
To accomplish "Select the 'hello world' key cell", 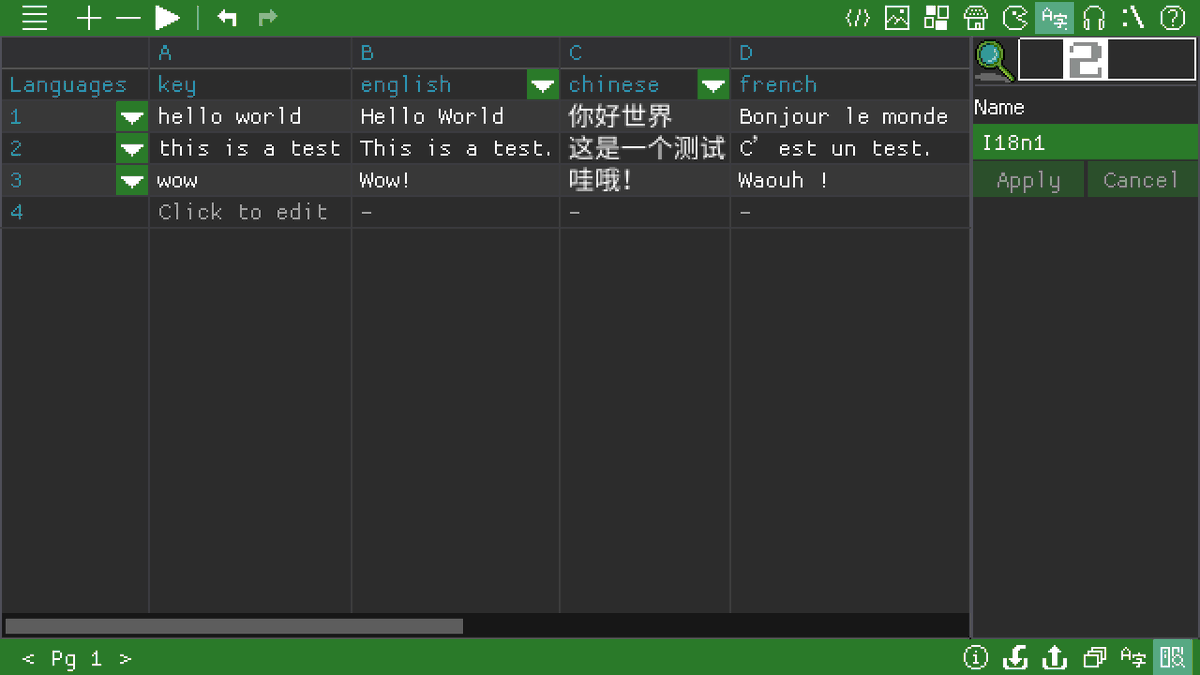I will 250,116.
